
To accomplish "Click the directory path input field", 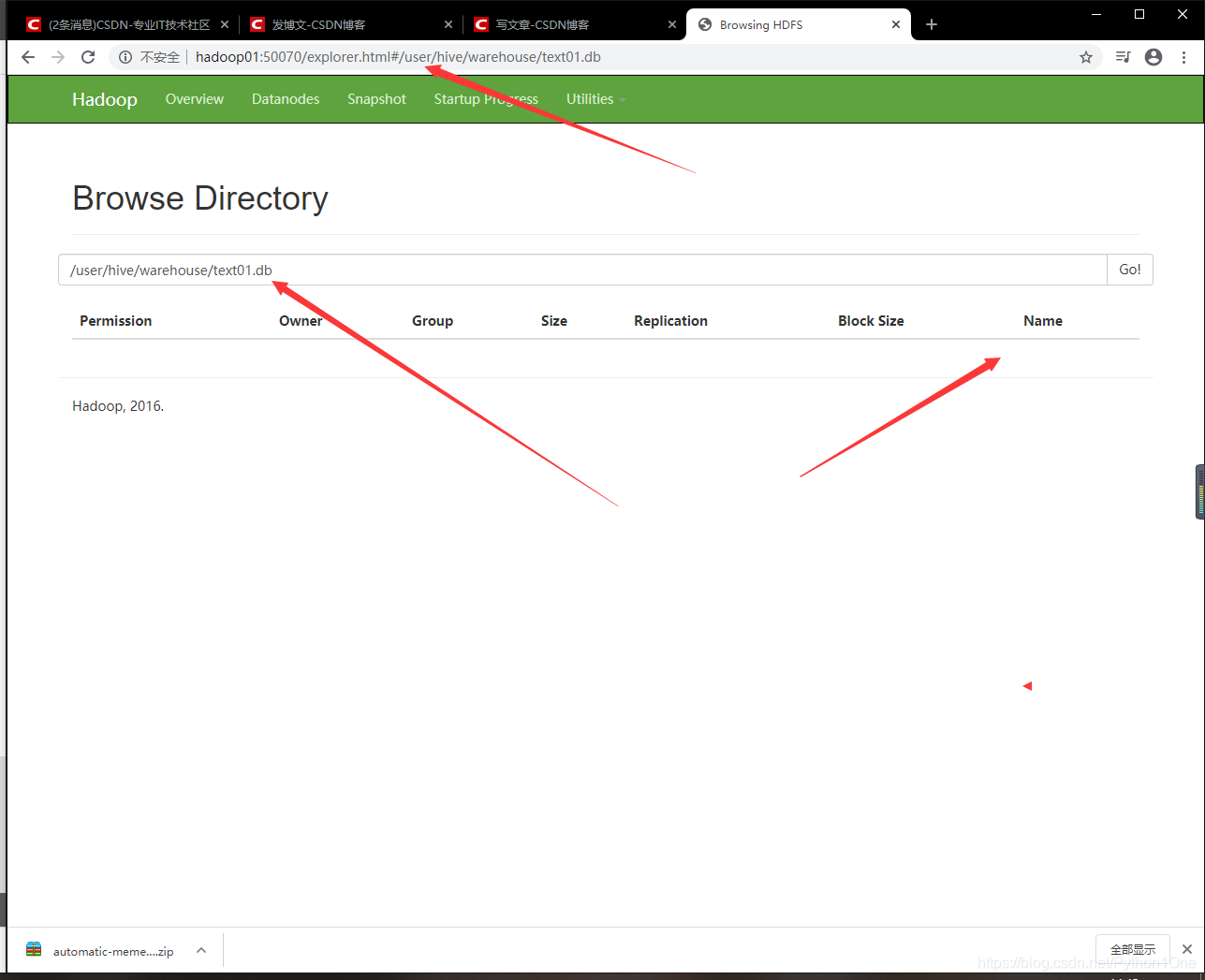I will [582, 270].
